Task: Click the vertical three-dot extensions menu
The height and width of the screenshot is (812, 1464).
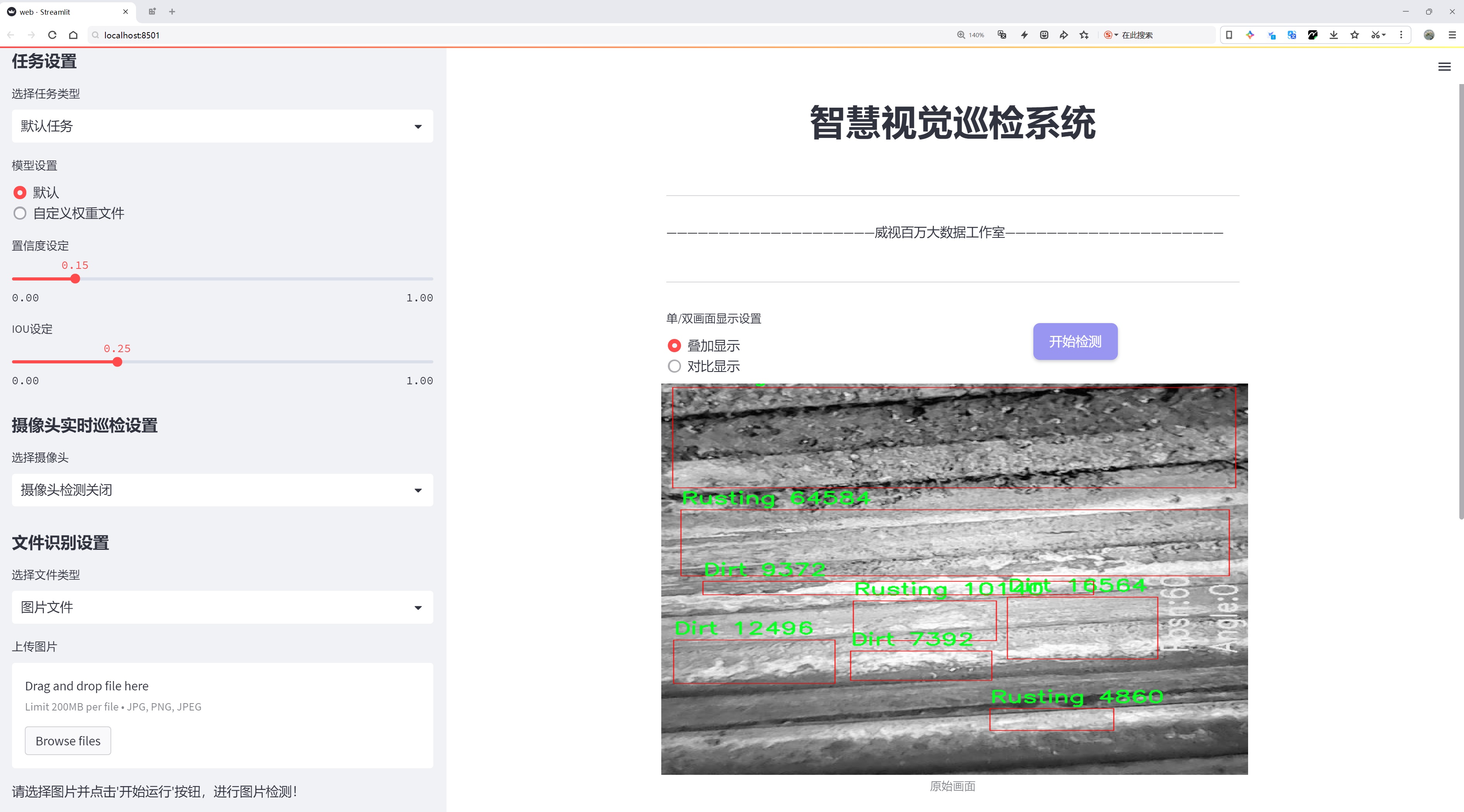Action: [1401, 34]
